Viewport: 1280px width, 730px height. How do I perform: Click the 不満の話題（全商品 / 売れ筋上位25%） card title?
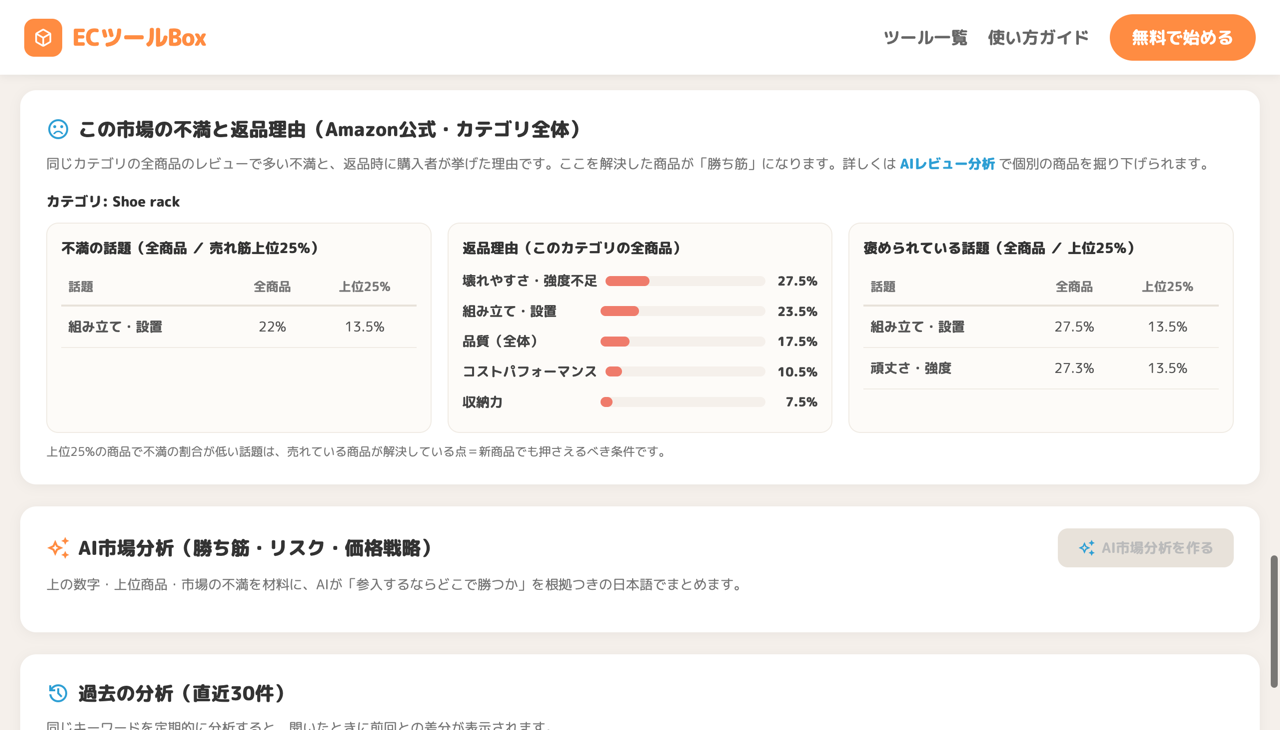[x=190, y=248]
